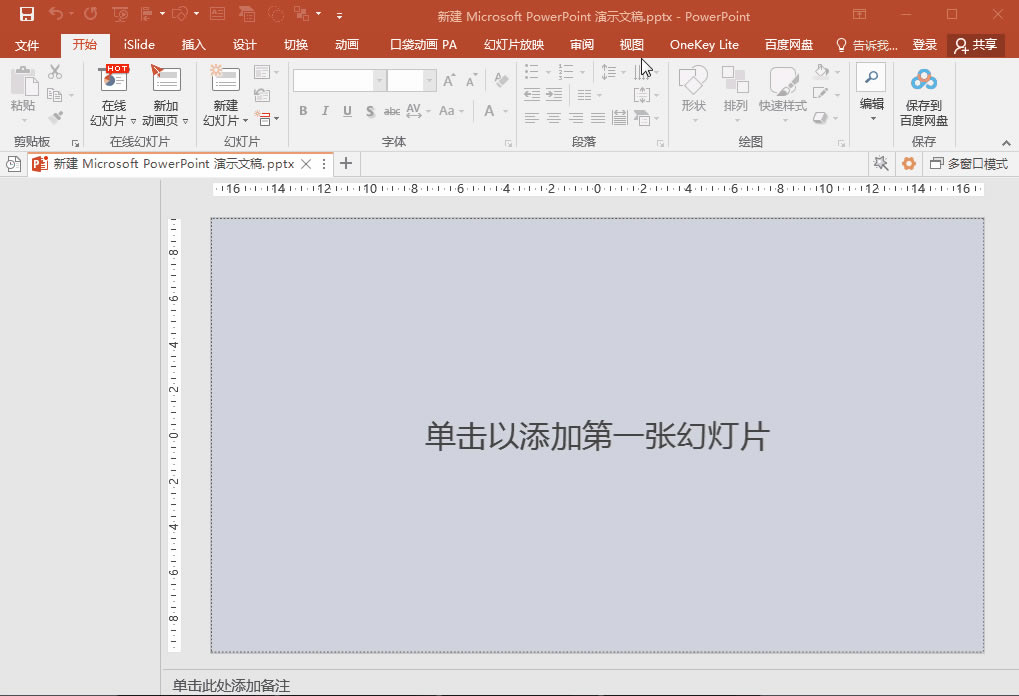Toggle center text alignment button
Image resolution: width=1019 pixels, height=696 pixels.
tap(554, 118)
